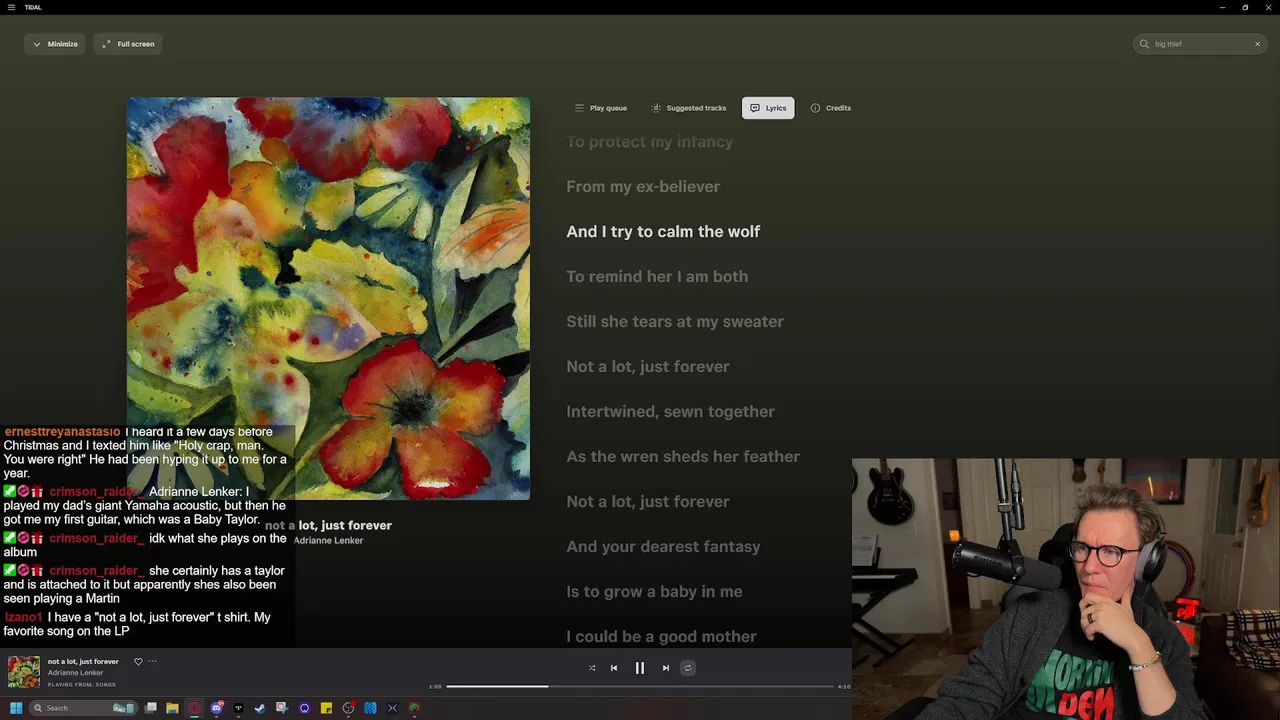Skip to previous track
This screenshot has height=720, width=1280.
coord(614,668)
